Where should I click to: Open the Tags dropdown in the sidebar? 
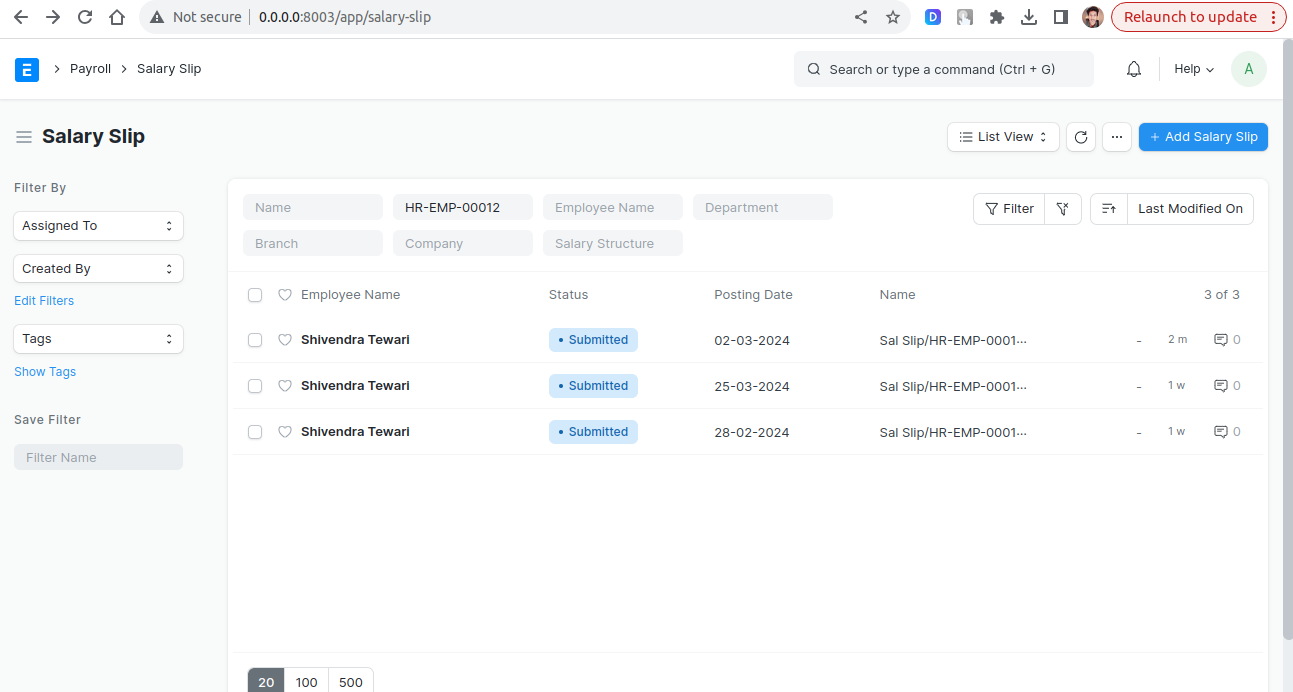coord(97,338)
